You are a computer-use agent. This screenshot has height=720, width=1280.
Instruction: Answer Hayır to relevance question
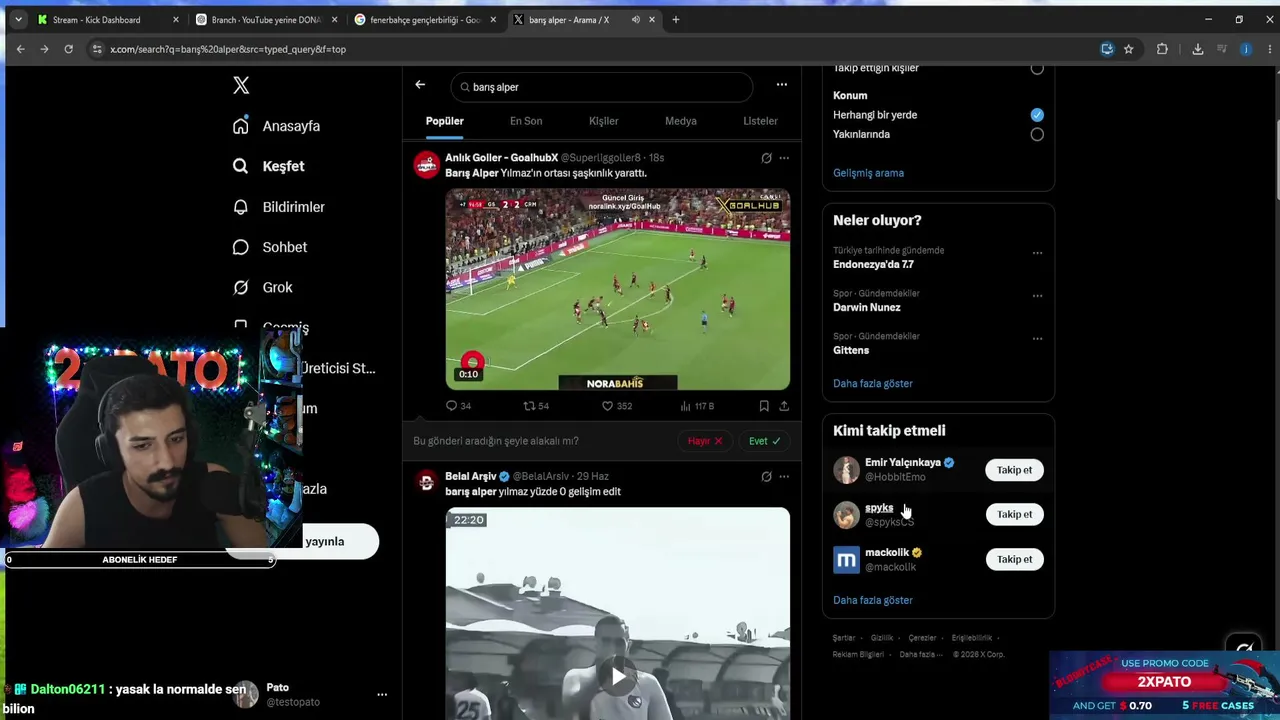705,441
